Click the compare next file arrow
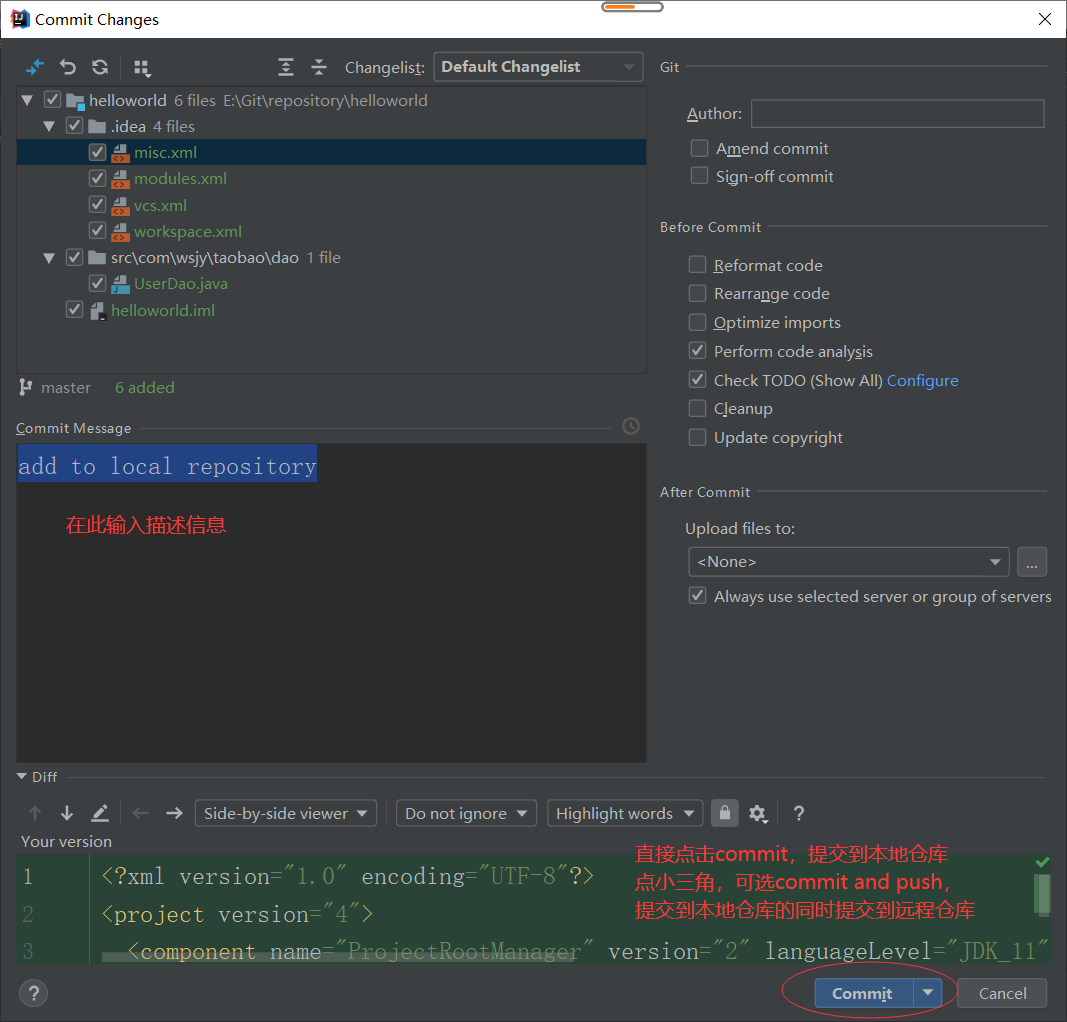 click(x=174, y=812)
